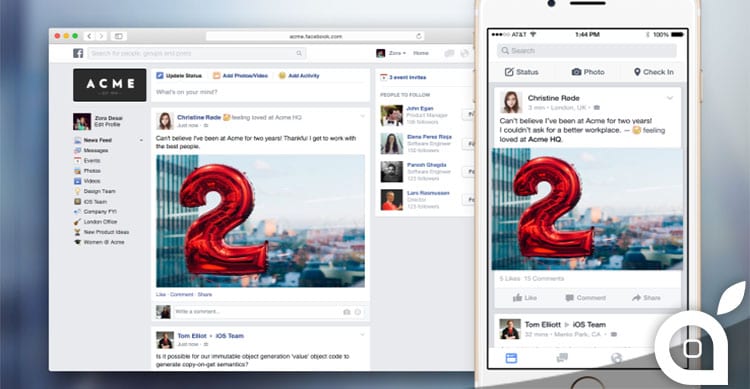Screen dimensions: 750x389
Task: Tap the phone's Photo camera icon
Action: [x=576, y=72]
